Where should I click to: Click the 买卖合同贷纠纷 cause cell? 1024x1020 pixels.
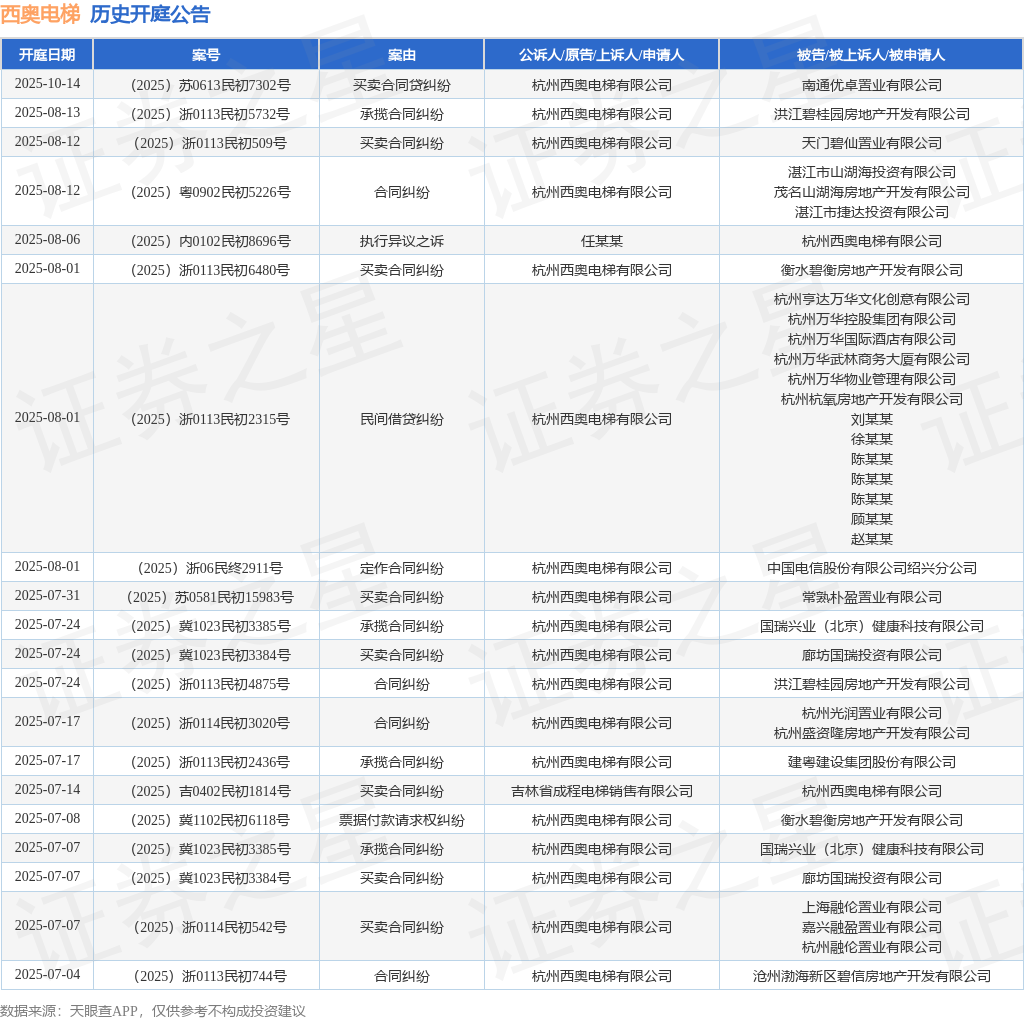click(402, 86)
